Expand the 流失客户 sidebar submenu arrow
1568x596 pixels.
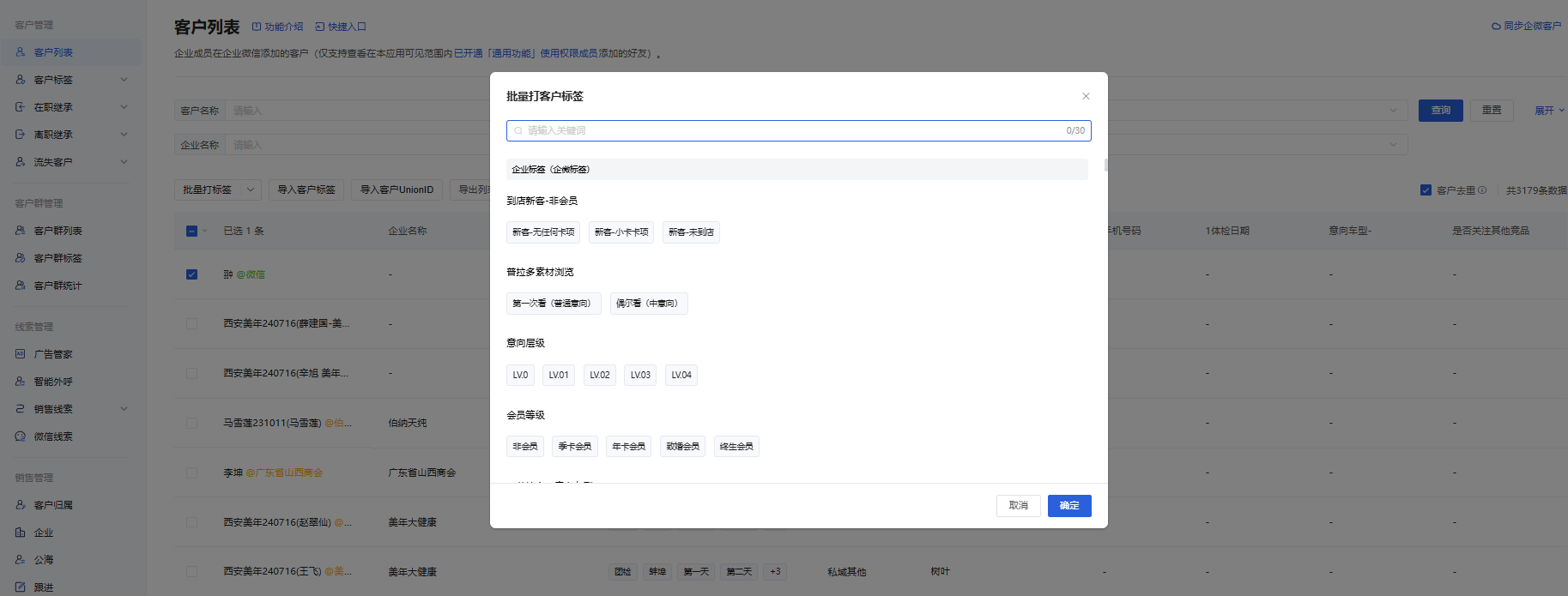pos(124,162)
